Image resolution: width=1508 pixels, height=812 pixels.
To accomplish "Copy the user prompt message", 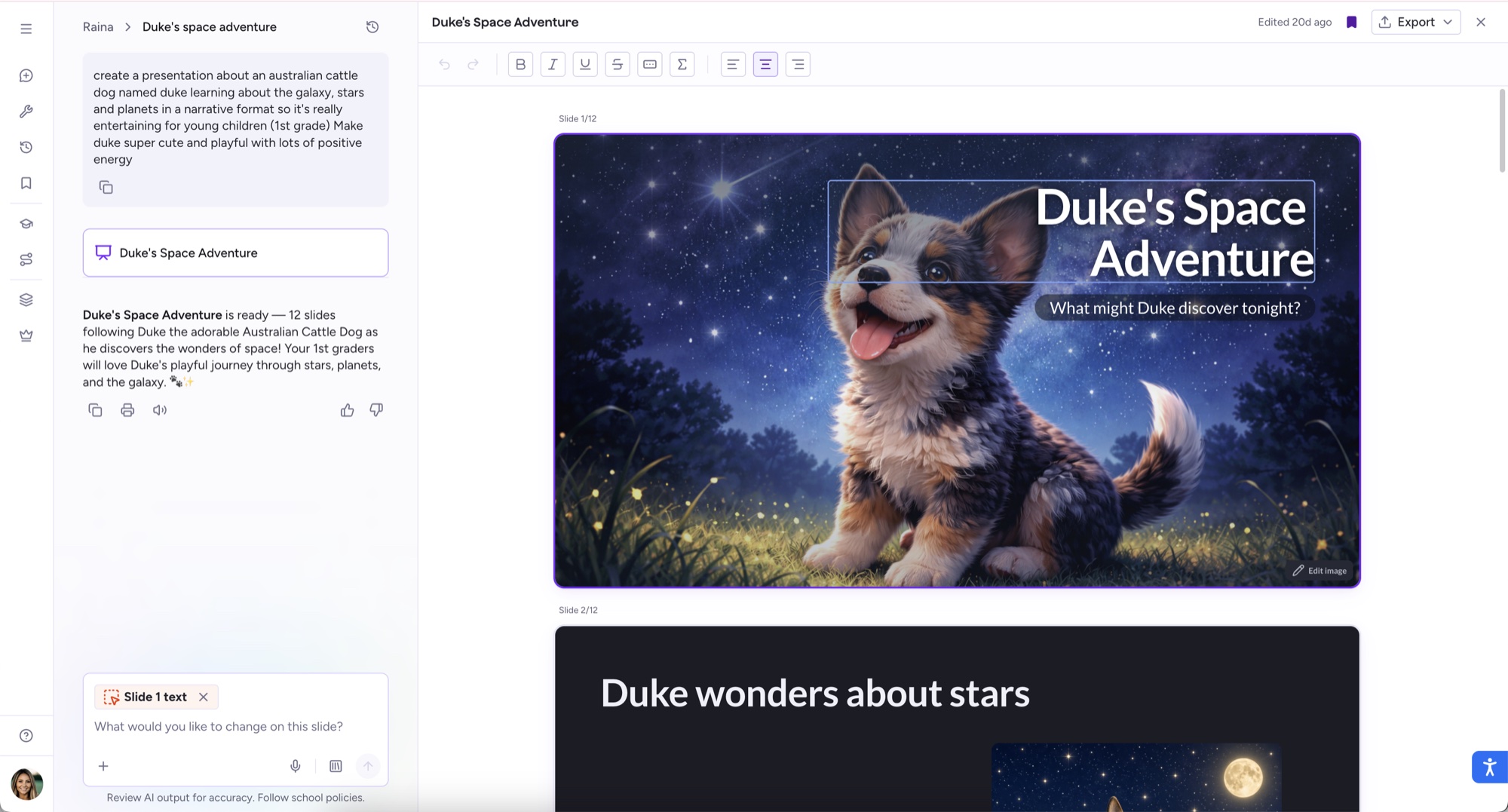I will [x=106, y=187].
